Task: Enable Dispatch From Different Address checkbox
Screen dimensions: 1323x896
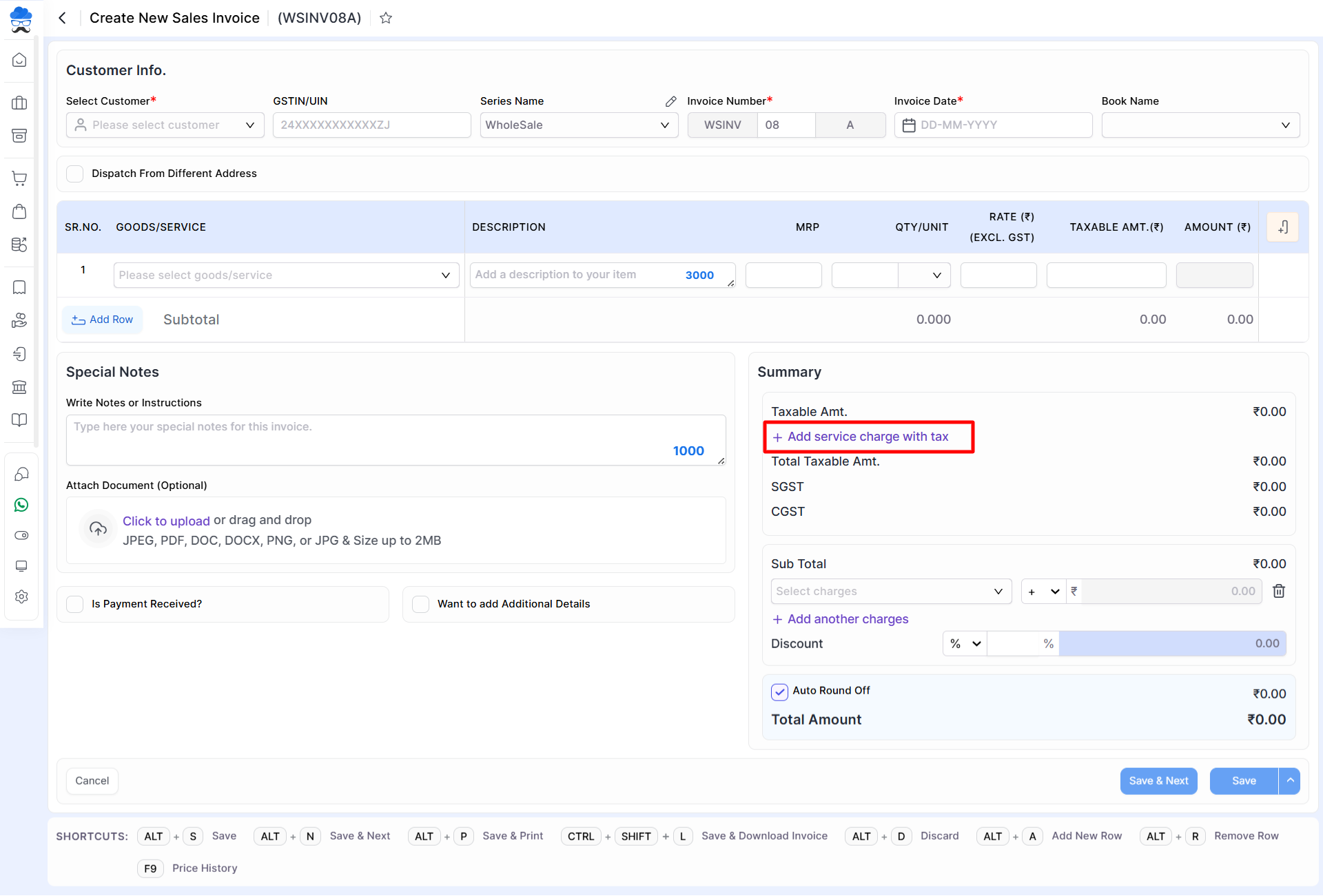Action: [x=75, y=174]
